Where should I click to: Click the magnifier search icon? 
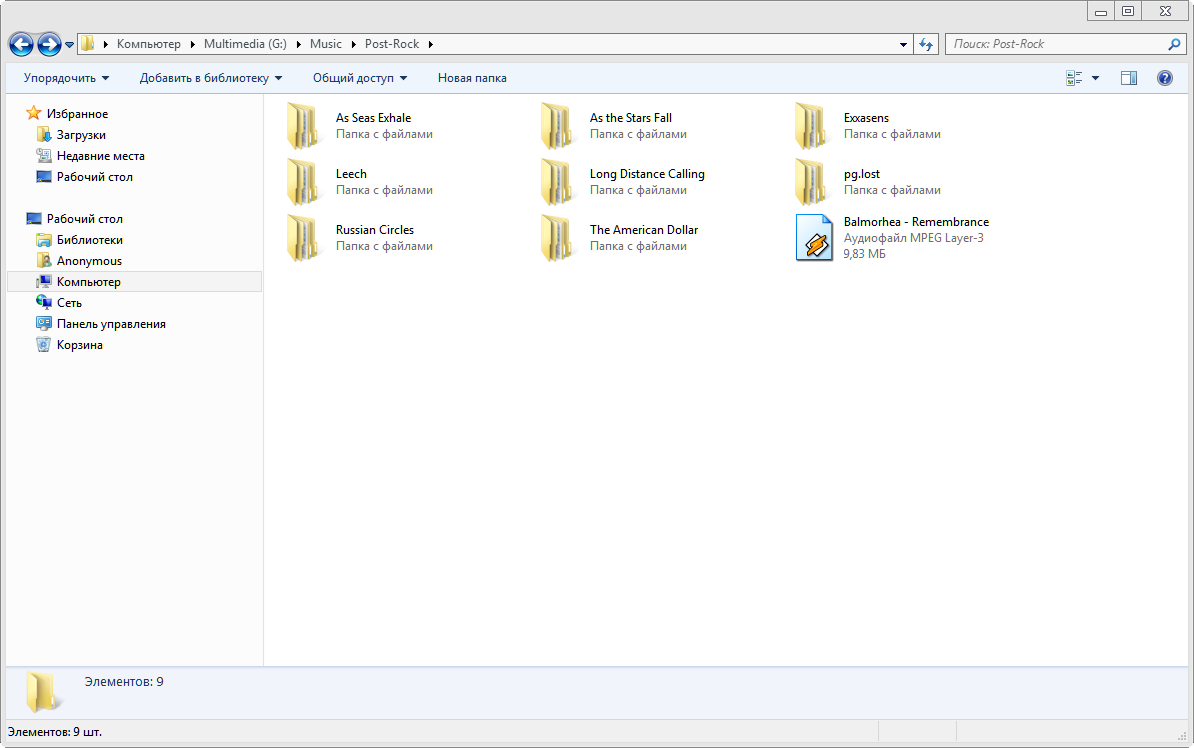pos(1174,44)
